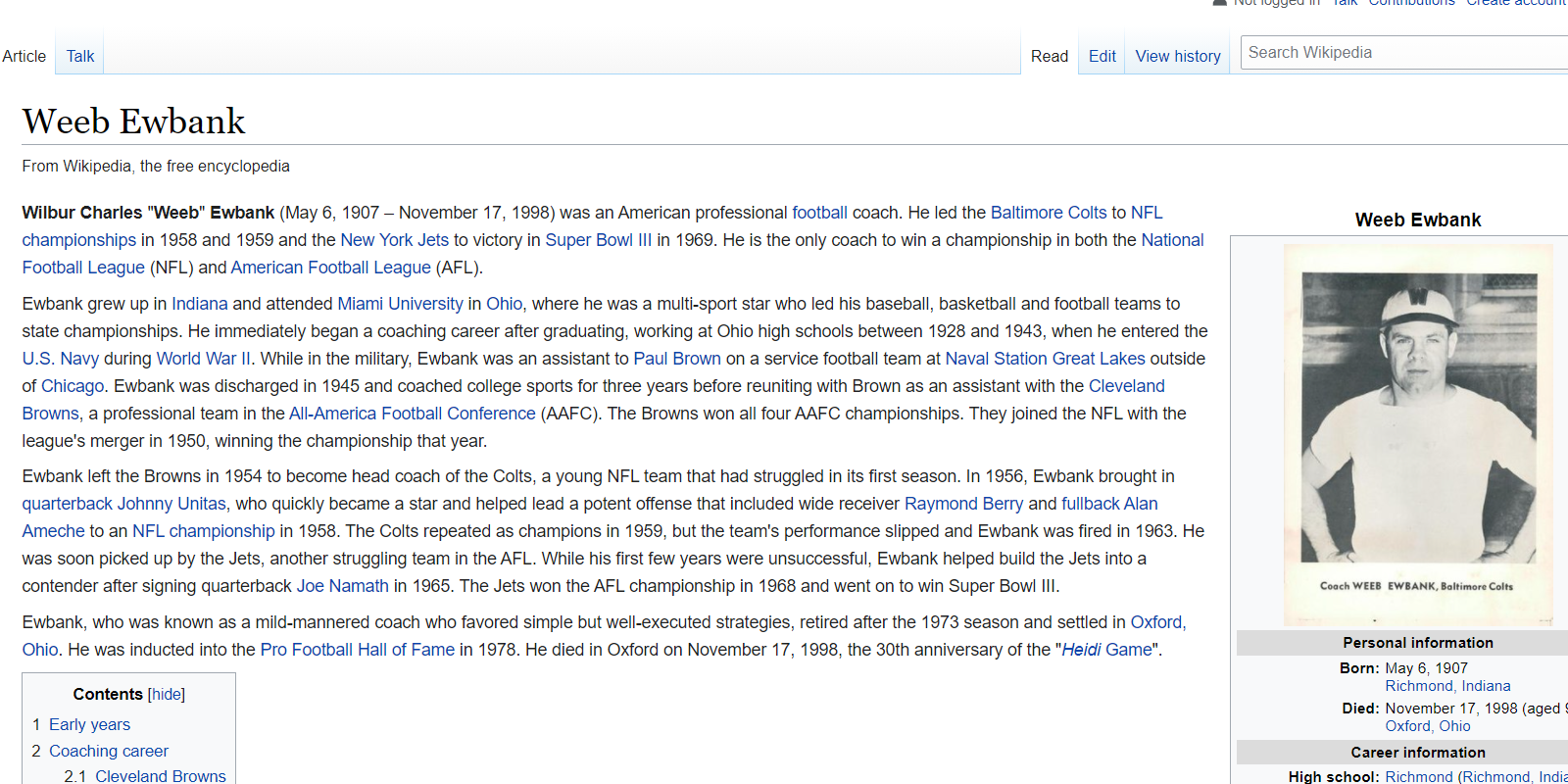
Task: Open the Miami University link
Action: 400,304
